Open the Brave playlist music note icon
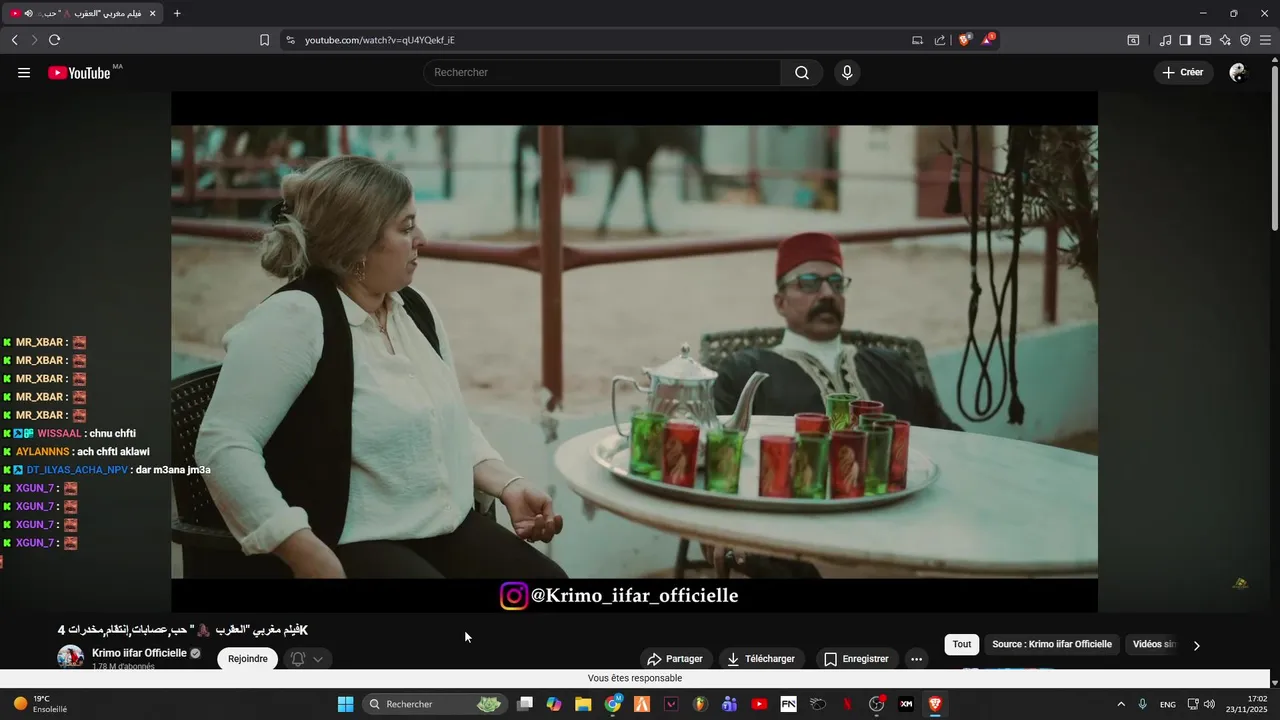This screenshot has width=1280, height=720. [1165, 40]
